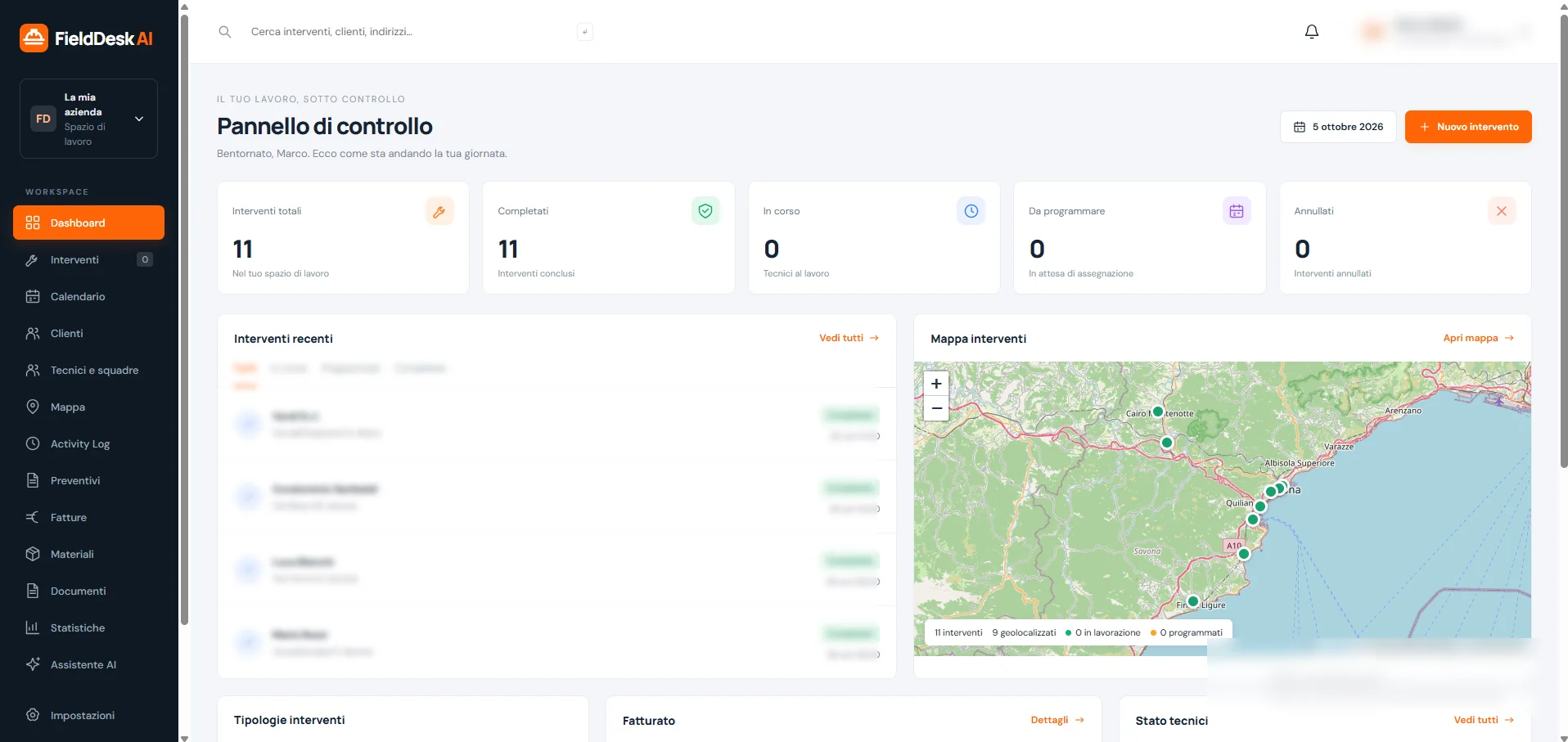Click the Nuovo intervento button
Screen dimensions: 1568x742
coord(1468,127)
